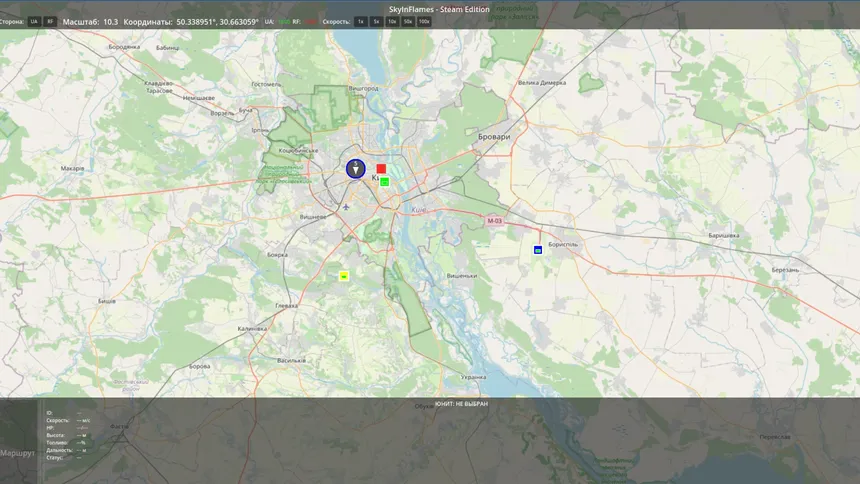Viewport: 860px width, 484px height.
Task: Click the Скорость field in unit info
Action: 68,420
